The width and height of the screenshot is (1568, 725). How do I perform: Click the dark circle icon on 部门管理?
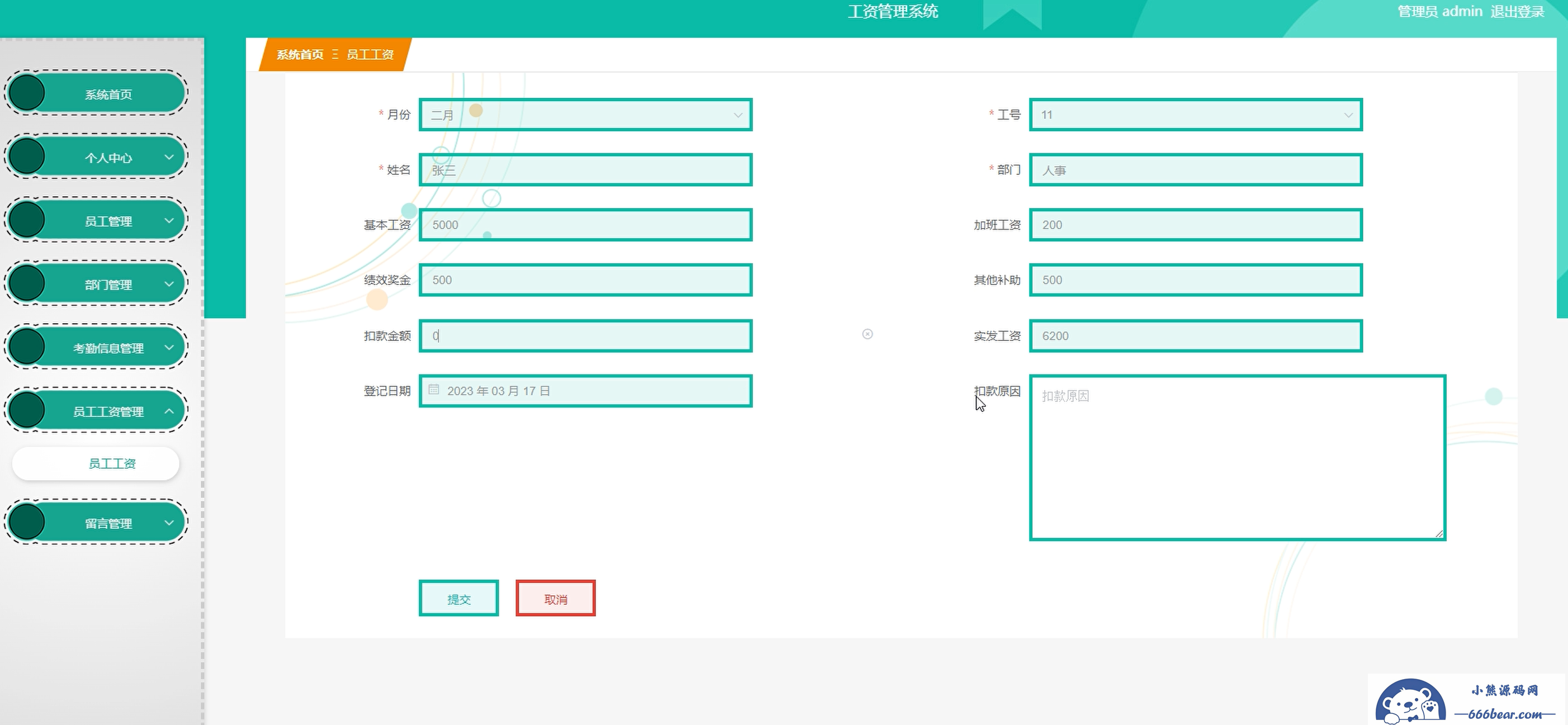click(x=27, y=283)
